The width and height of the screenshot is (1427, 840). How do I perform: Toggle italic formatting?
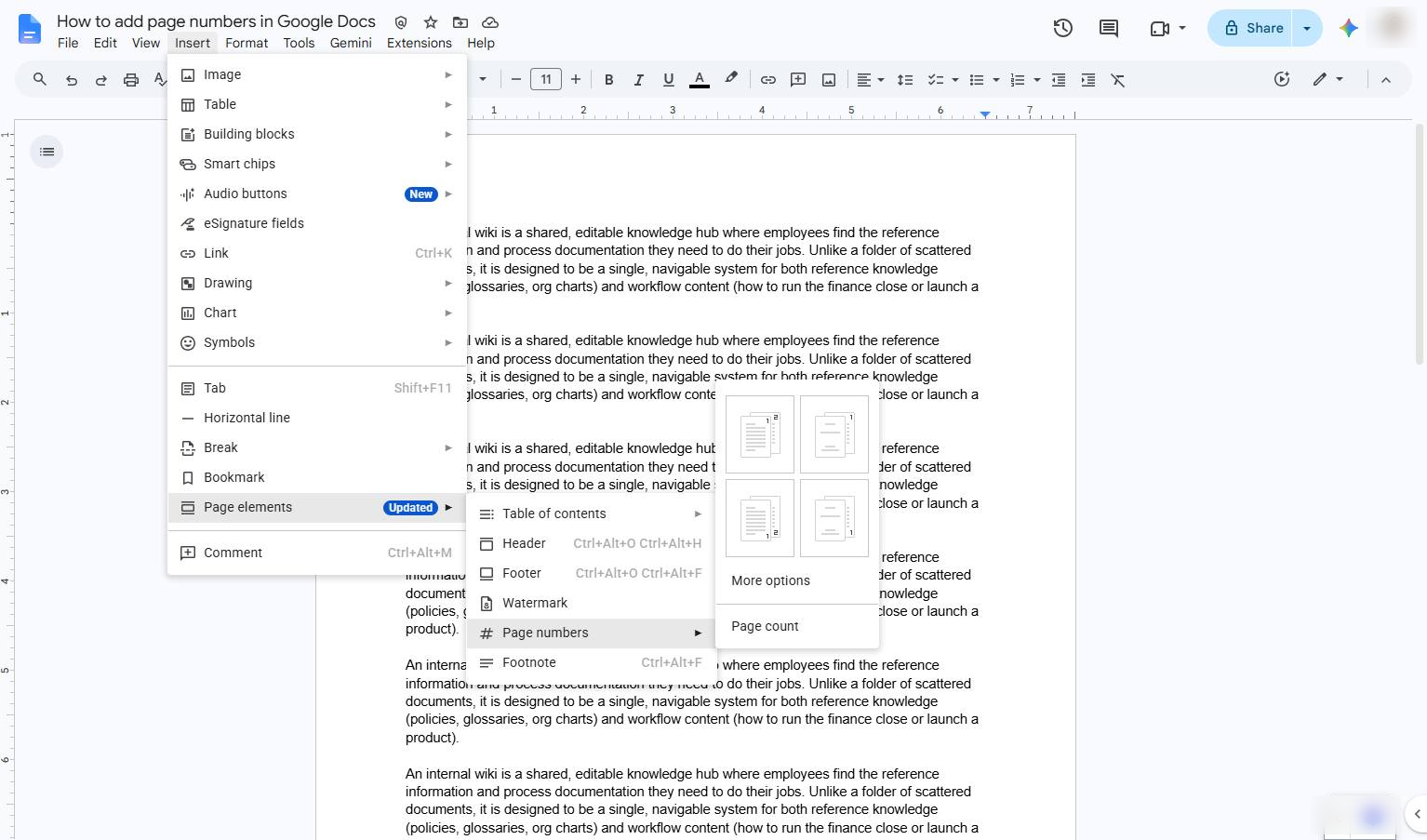coord(638,80)
